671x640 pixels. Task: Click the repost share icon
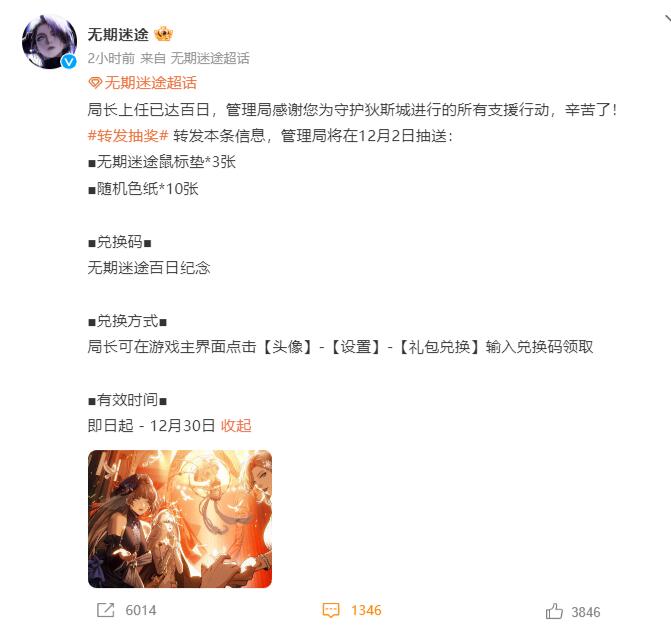106,610
